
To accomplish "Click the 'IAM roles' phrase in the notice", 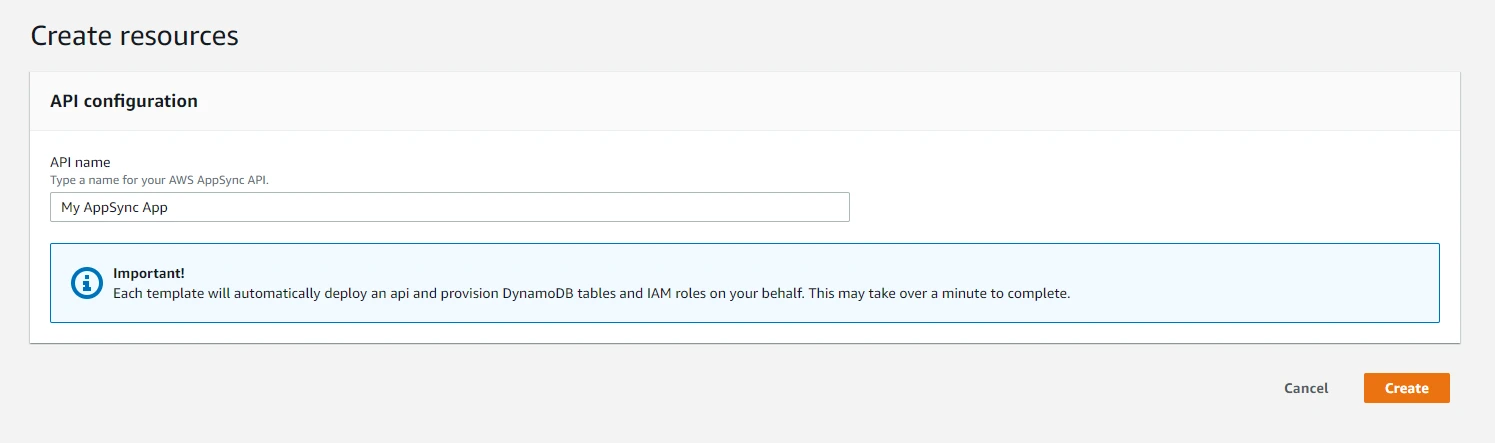I will click(x=662, y=294).
